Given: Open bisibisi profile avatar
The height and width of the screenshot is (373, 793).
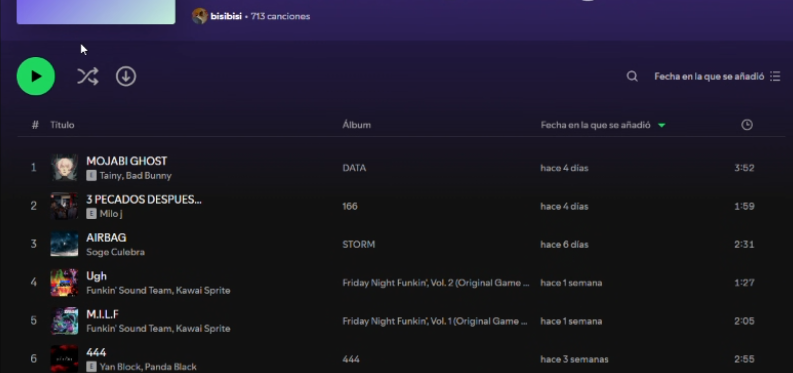Looking at the screenshot, I should point(200,16).
